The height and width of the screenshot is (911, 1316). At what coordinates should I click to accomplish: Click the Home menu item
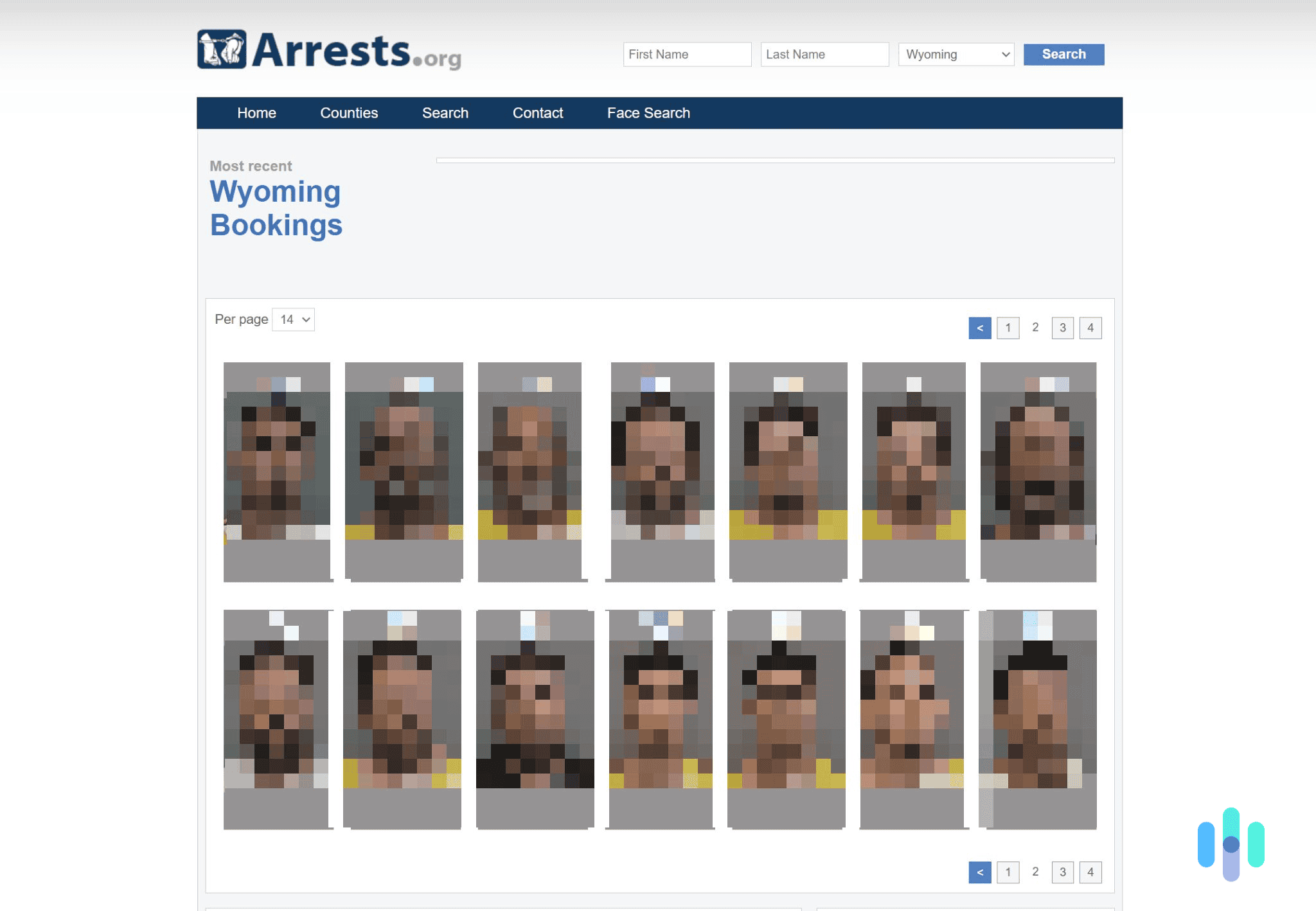257,112
